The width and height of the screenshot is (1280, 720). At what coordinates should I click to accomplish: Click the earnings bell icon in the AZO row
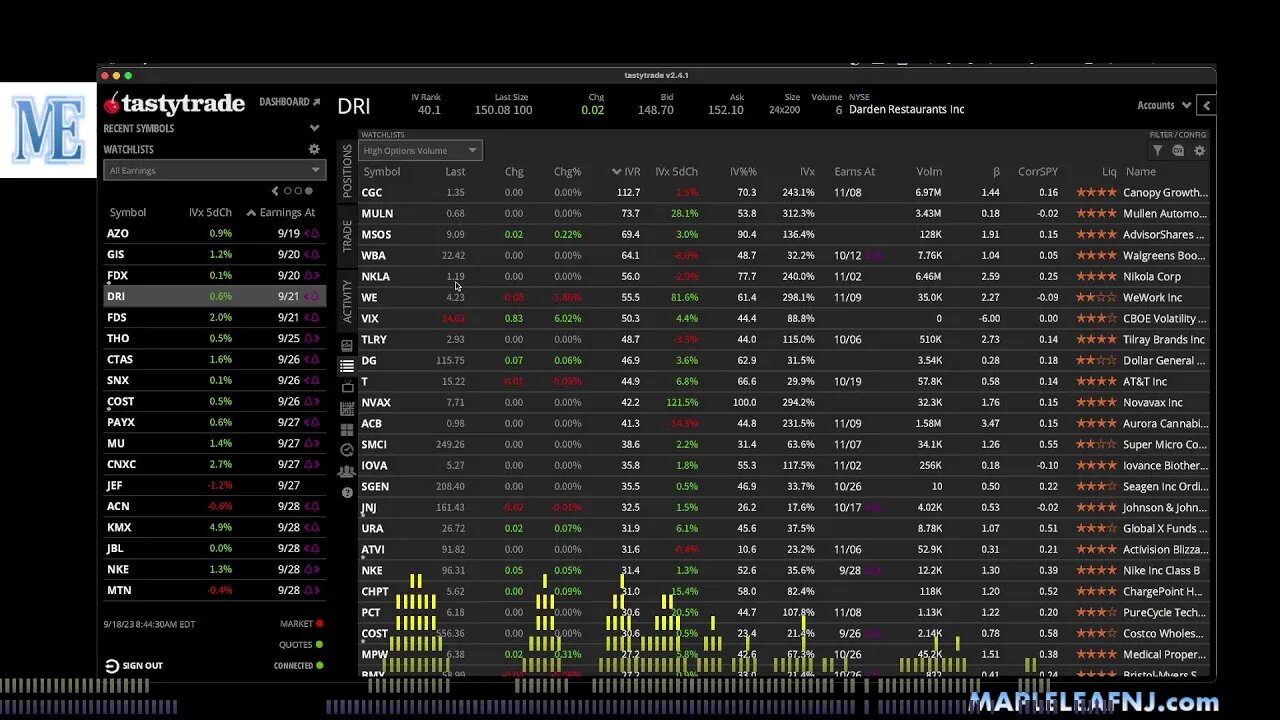coord(312,233)
